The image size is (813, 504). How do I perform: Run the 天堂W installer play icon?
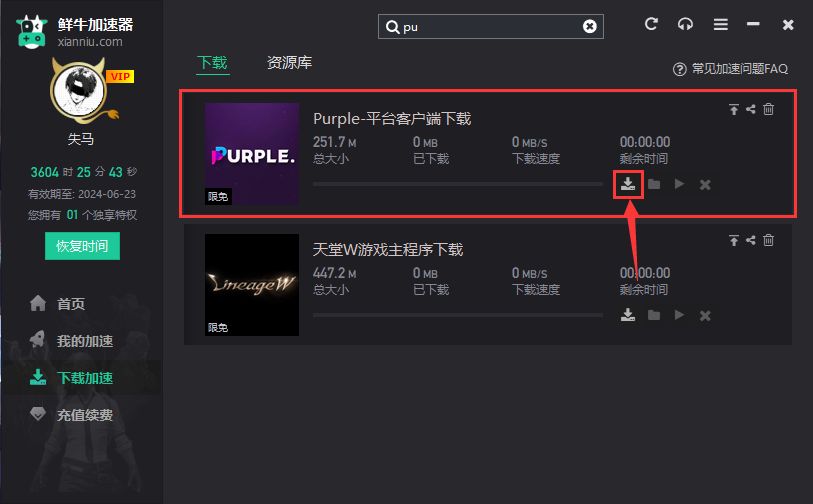pos(679,315)
